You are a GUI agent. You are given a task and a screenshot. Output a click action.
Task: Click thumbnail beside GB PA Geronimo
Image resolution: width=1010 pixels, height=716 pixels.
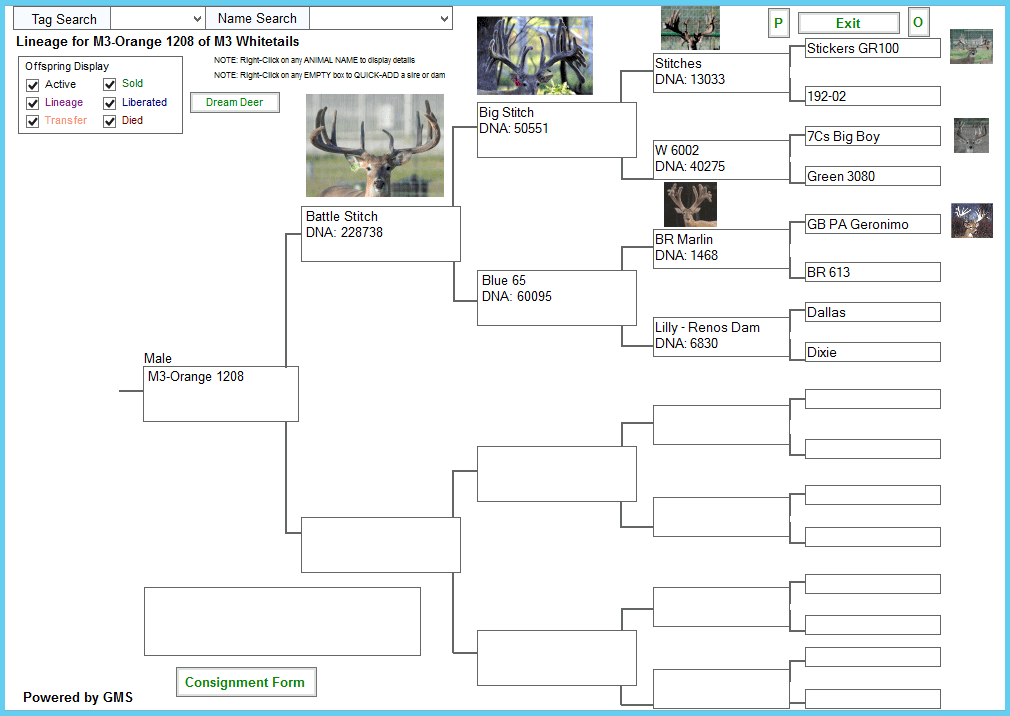970,221
